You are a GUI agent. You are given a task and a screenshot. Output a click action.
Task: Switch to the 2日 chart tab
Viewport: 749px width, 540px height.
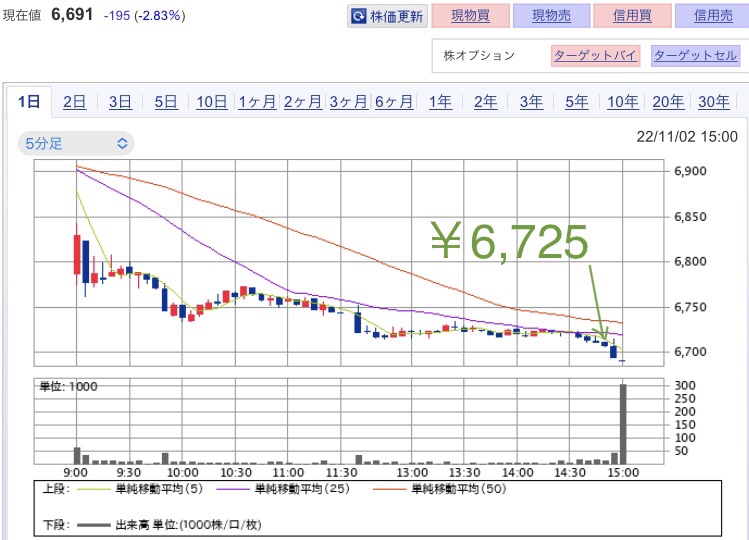point(75,102)
